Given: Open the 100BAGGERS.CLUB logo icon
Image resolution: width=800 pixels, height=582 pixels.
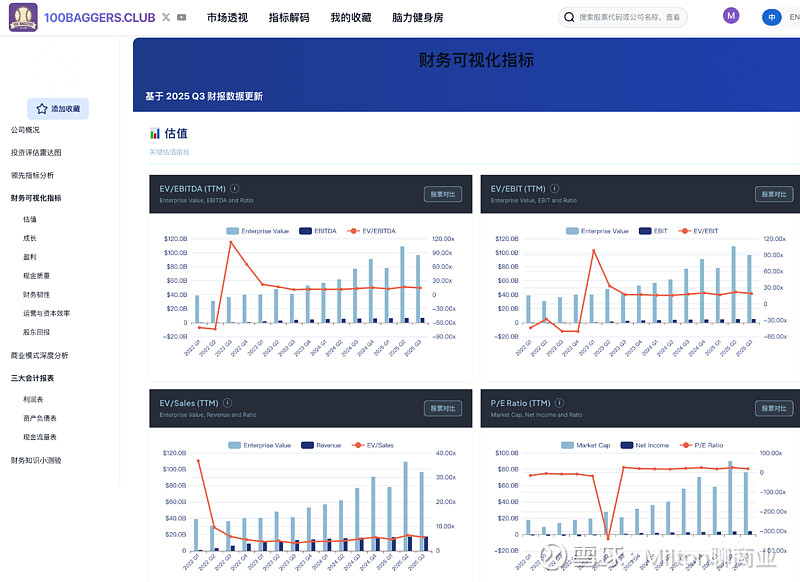Looking at the screenshot, I should coord(23,17).
